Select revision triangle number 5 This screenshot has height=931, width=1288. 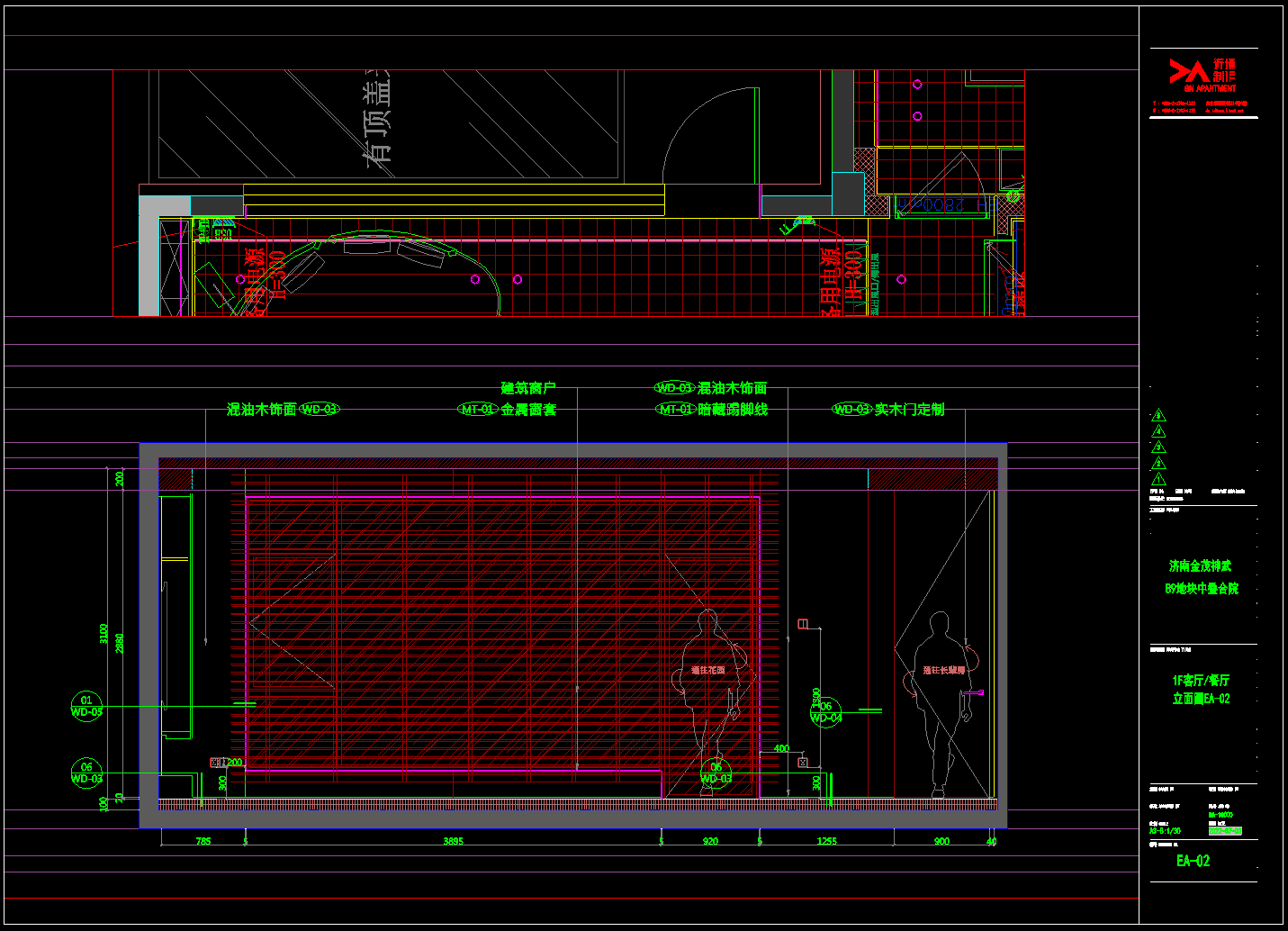[x=1158, y=415]
